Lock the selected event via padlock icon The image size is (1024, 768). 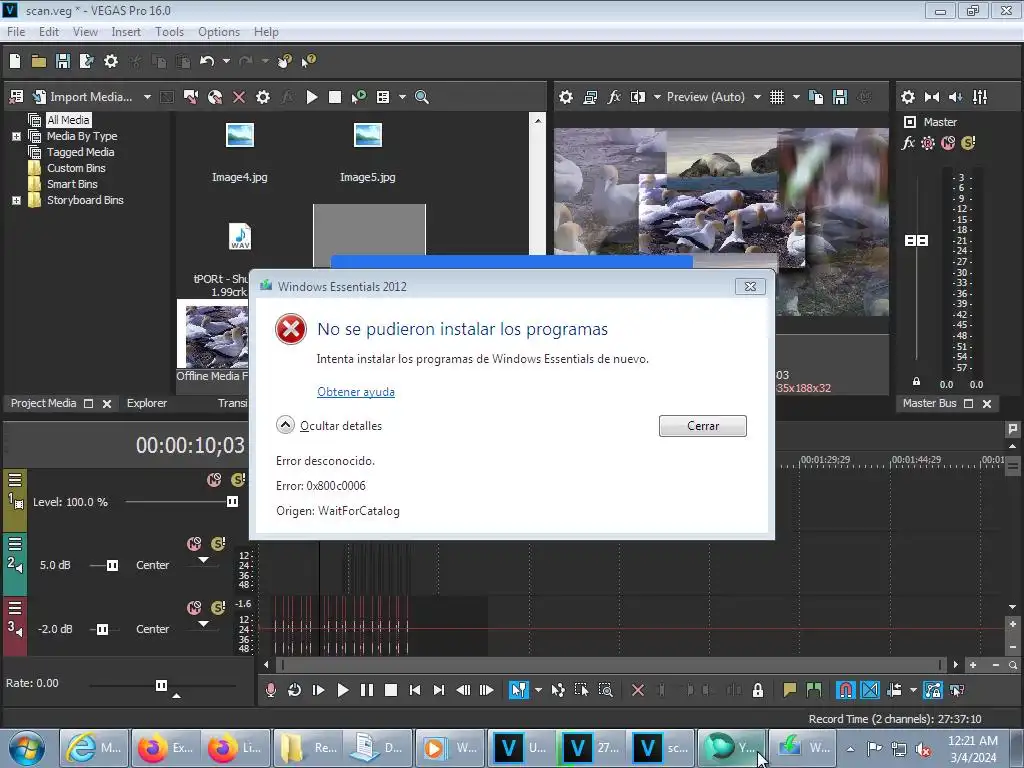[758, 690]
